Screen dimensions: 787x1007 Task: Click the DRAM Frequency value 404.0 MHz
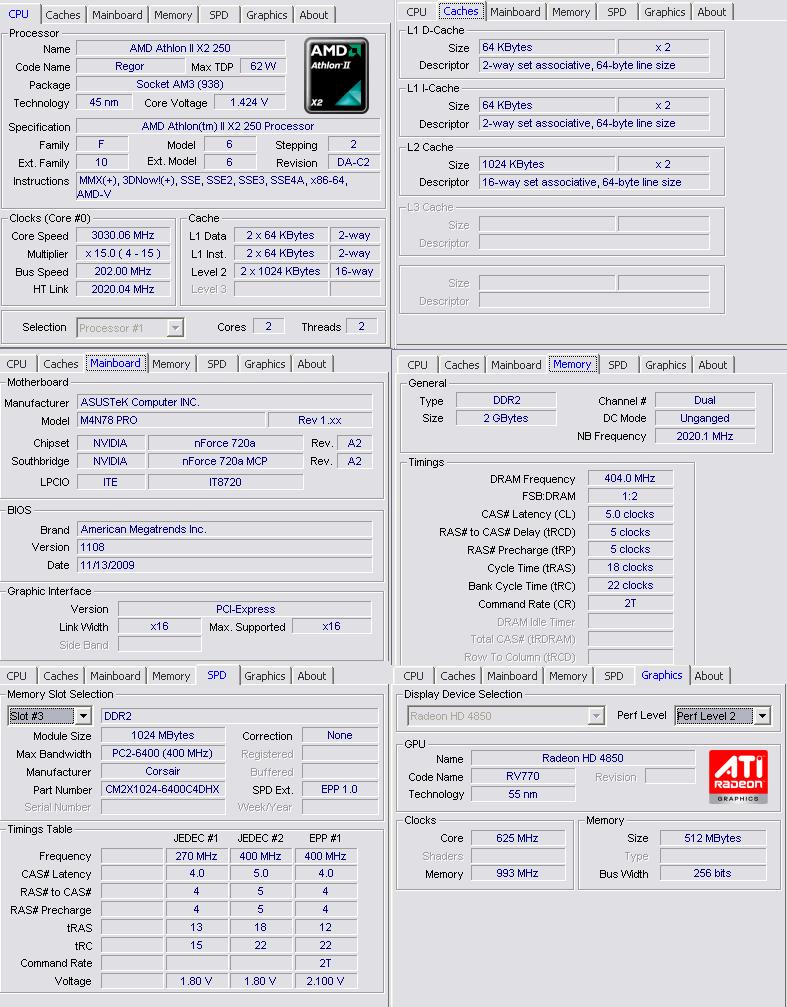click(x=630, y=478)
